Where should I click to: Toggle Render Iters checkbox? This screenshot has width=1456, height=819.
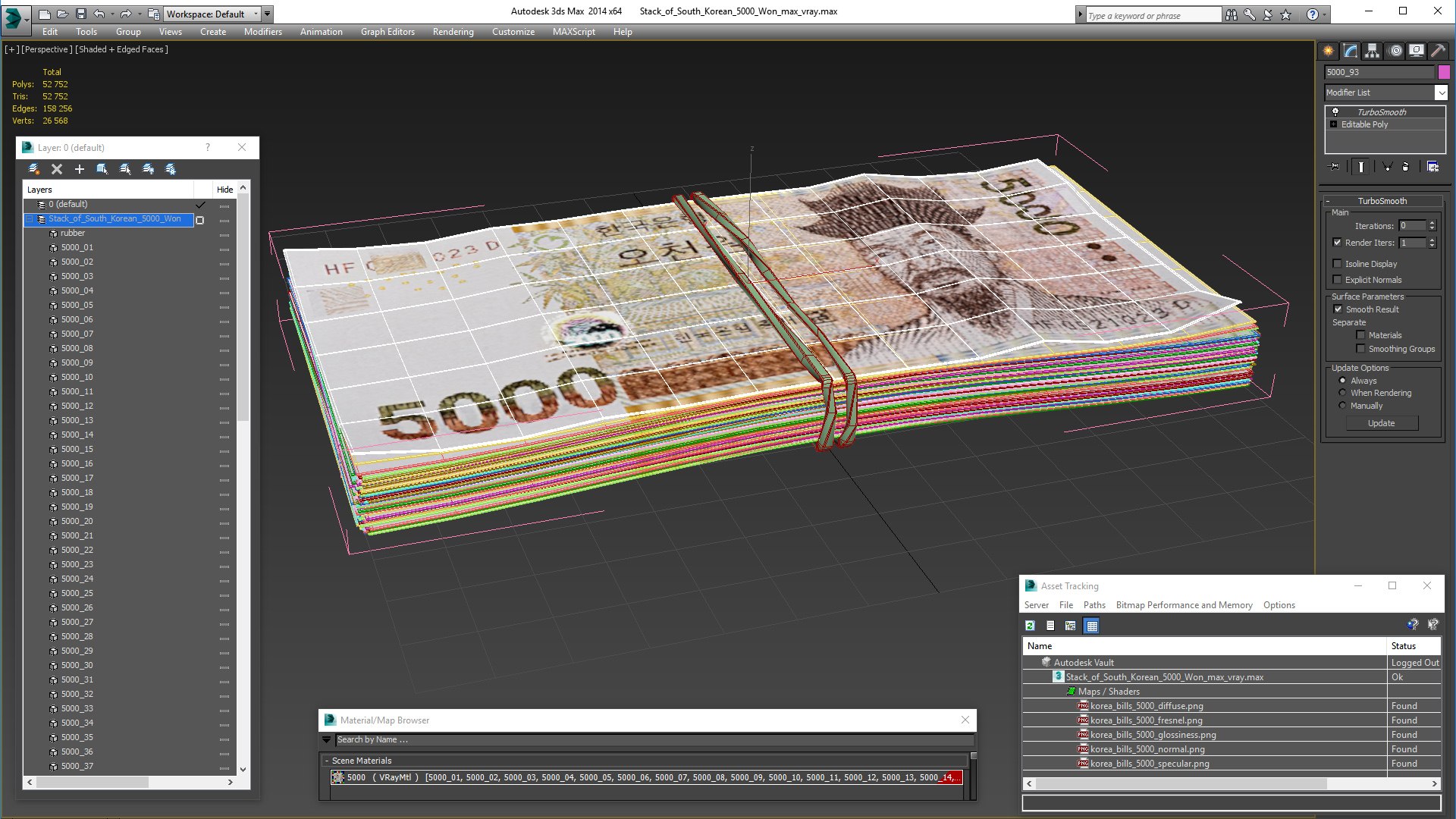point(1338,243)
